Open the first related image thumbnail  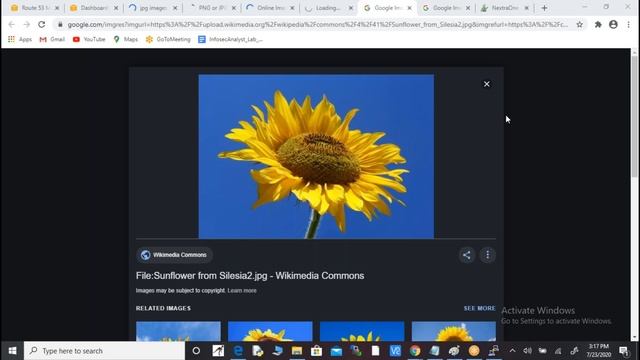[178, 331]
